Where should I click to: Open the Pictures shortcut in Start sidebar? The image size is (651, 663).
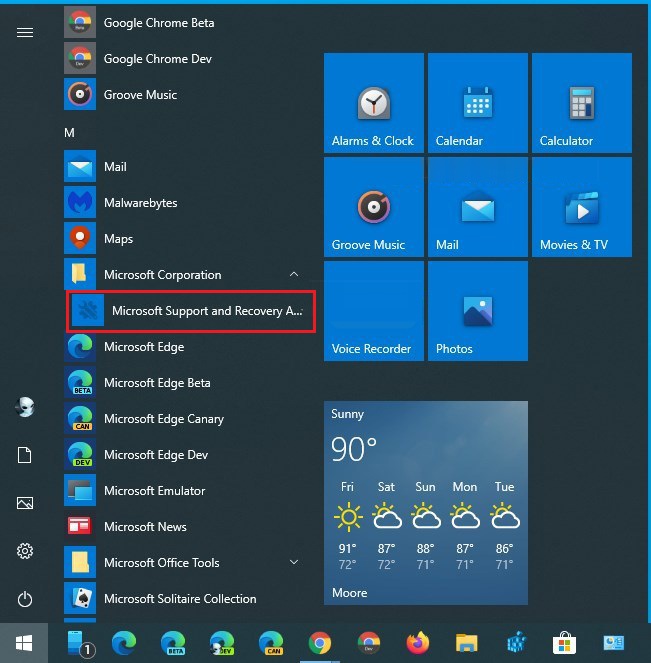pyautogui.click(x=25, y=503)
